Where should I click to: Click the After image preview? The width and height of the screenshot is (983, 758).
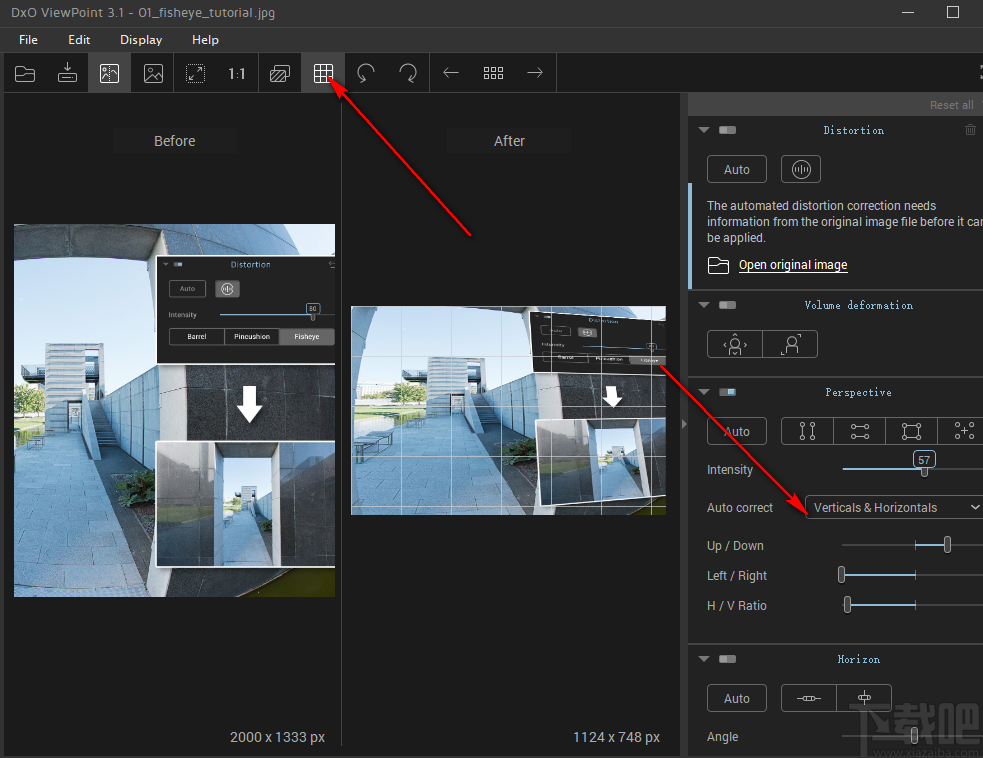[x=508, y=410]
